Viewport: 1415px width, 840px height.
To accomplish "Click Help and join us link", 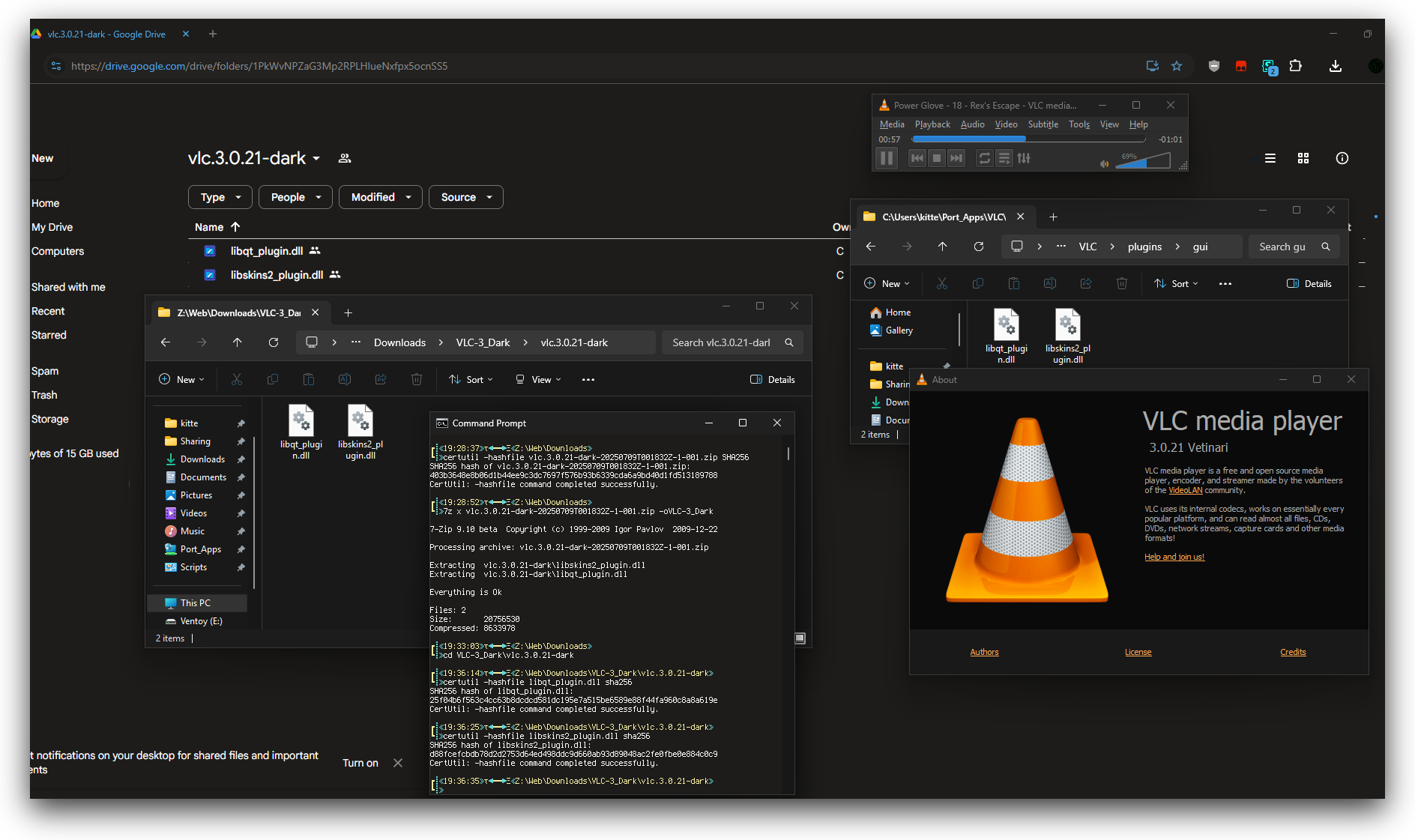I will (1174, 557).
